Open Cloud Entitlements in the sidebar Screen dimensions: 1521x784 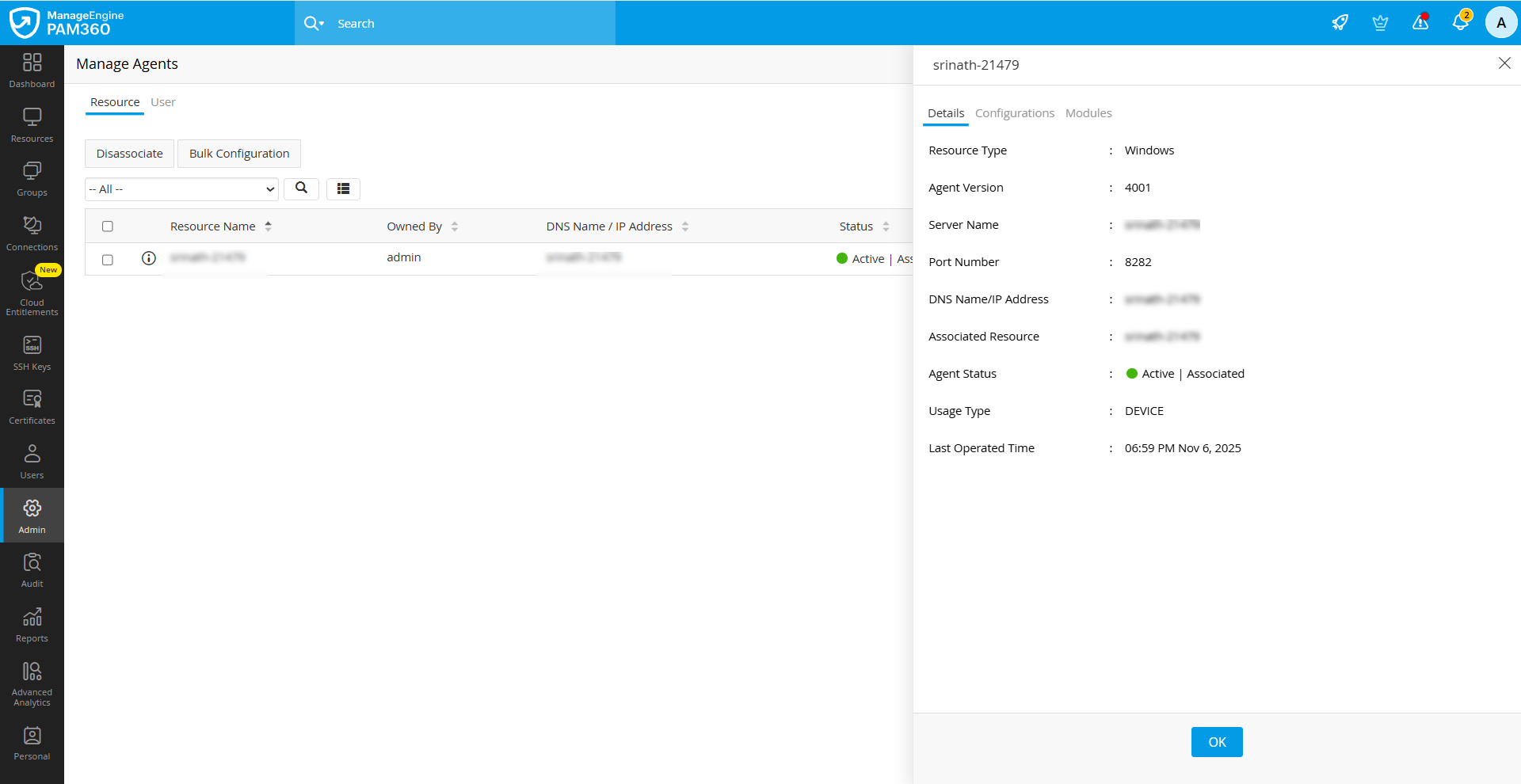pos(32,291)
